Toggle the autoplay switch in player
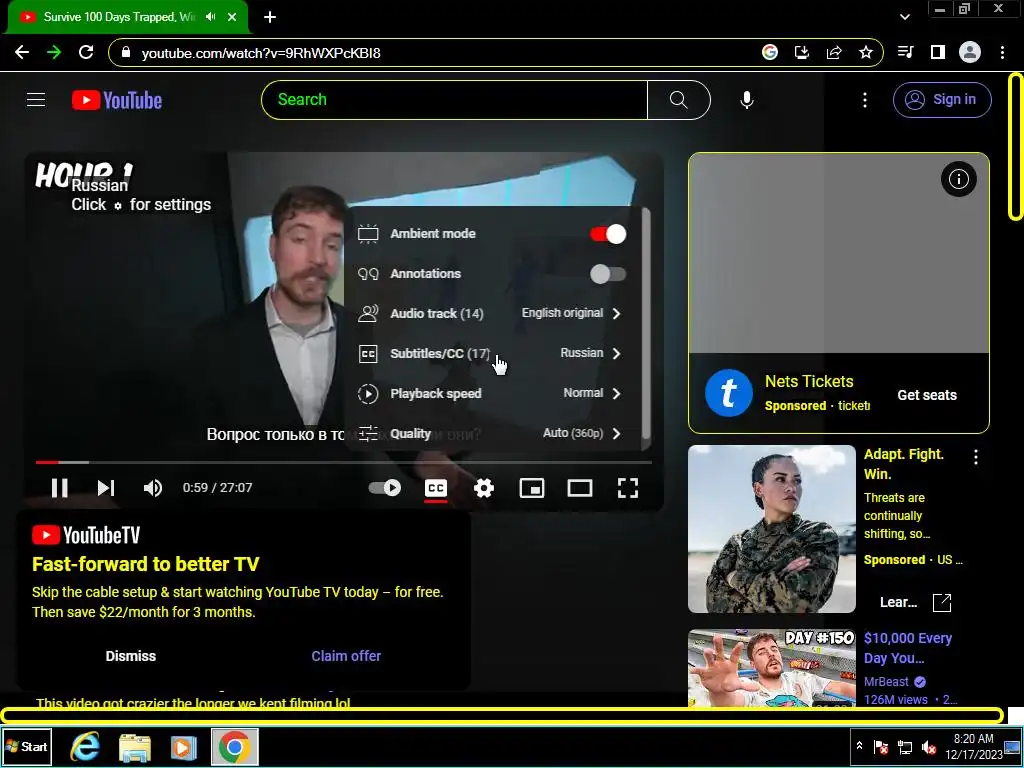 (385, 488)
